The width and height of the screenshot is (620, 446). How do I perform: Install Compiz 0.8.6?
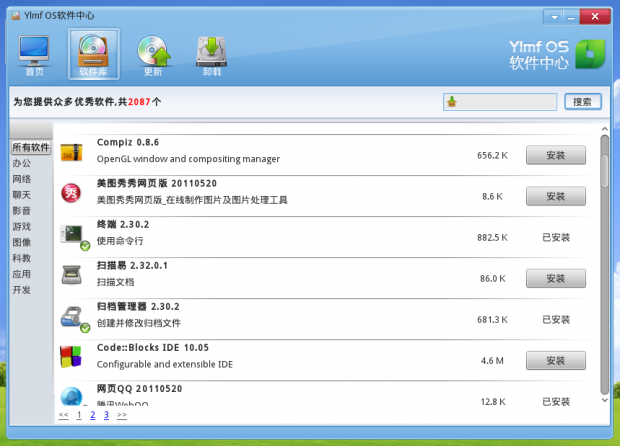556,155
